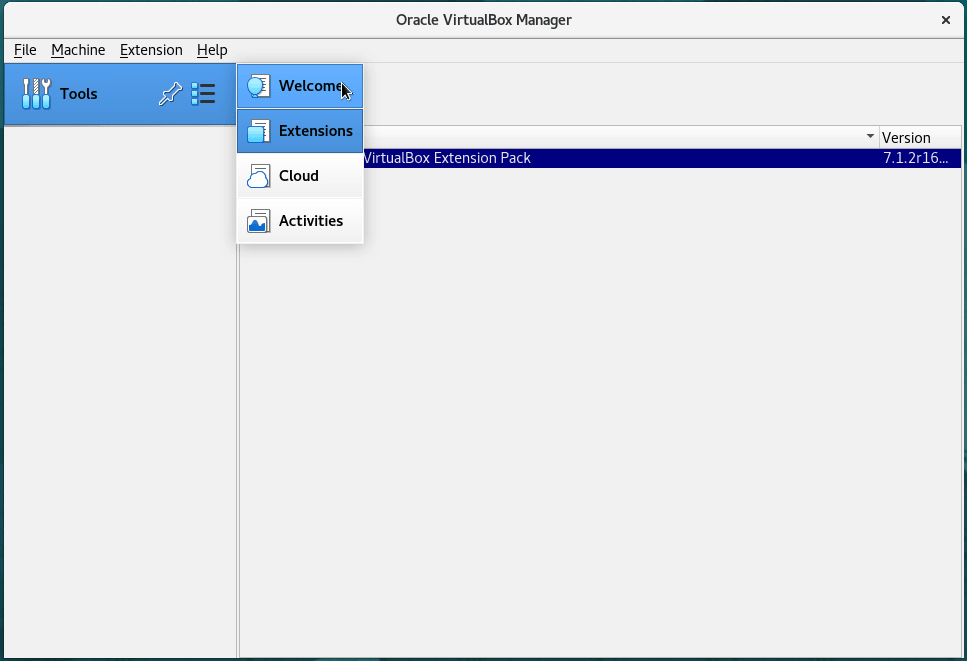This screenshot has height=661, width=967.
Task: Click the Welcome balloon icon
Action: point(258,86)
